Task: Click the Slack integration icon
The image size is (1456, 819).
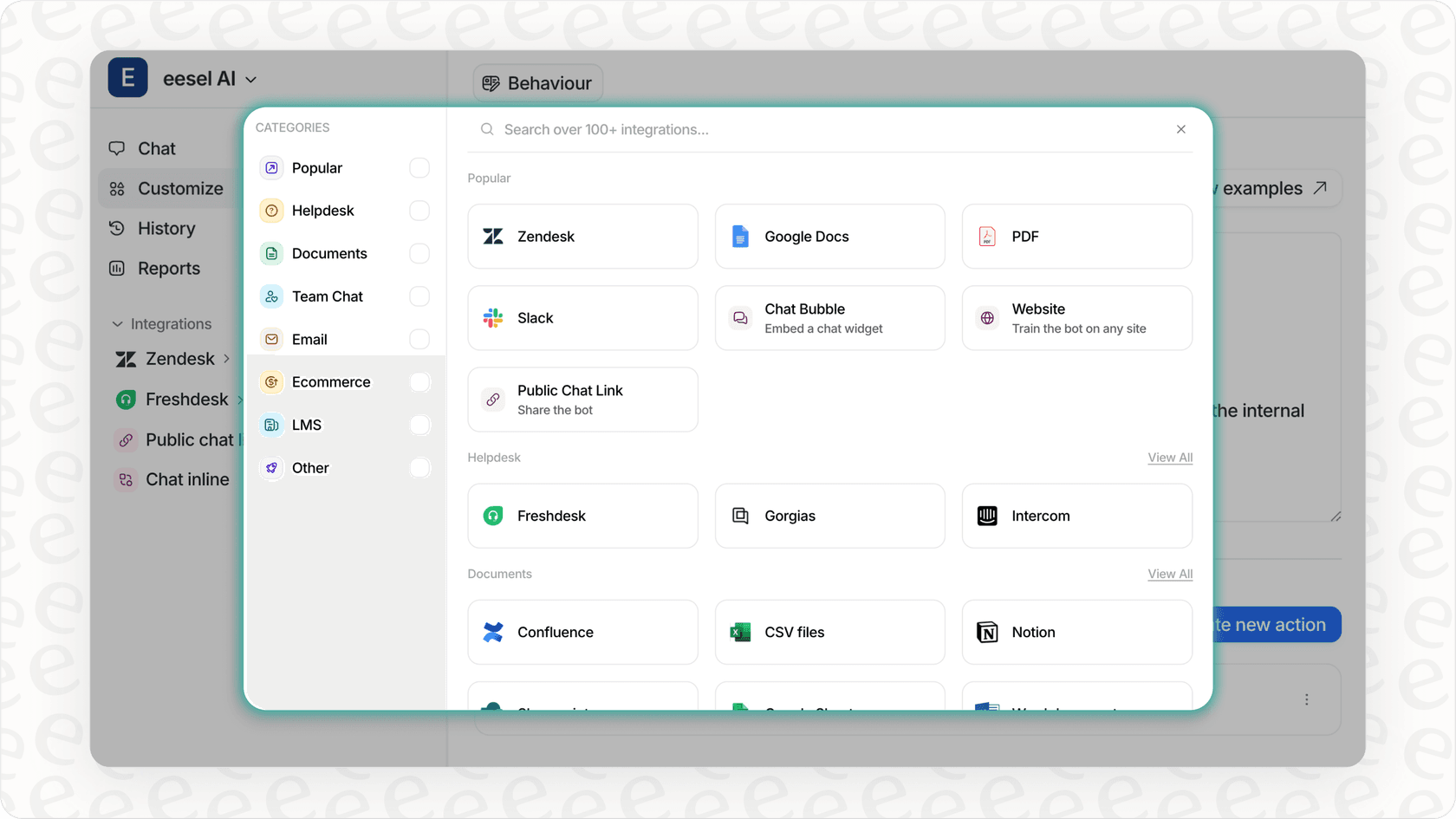Action: (493, 317)
